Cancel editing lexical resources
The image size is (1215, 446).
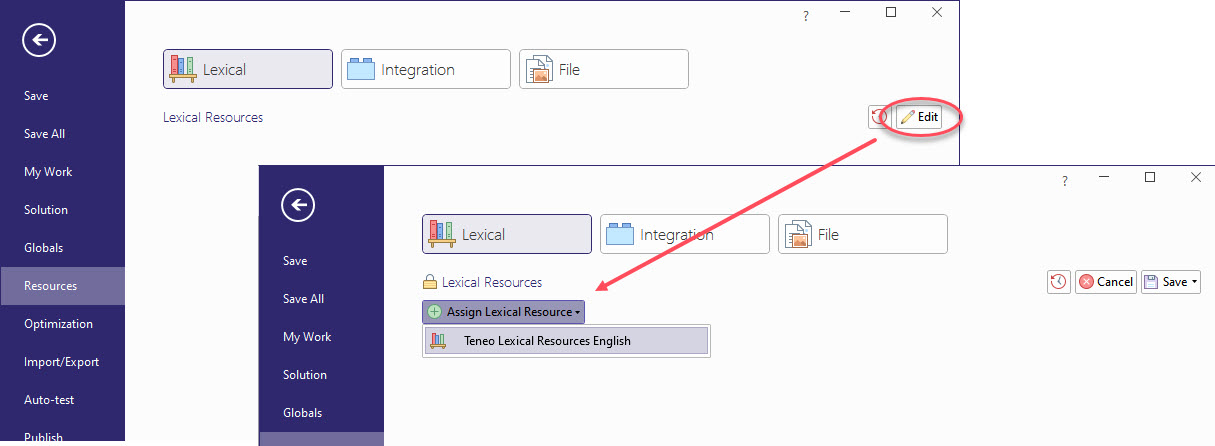(1105, 282)
